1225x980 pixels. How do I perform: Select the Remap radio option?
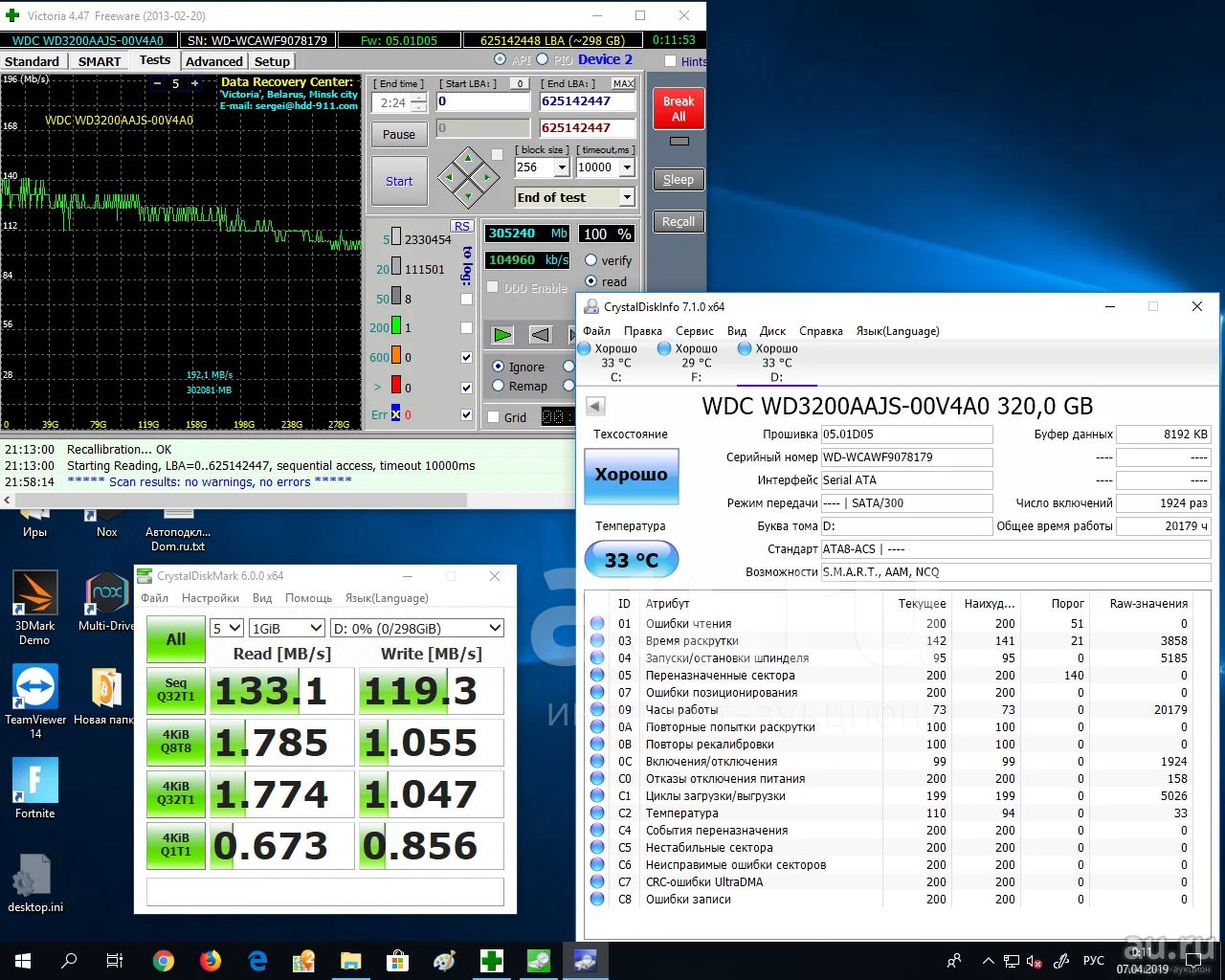(498, 386)
